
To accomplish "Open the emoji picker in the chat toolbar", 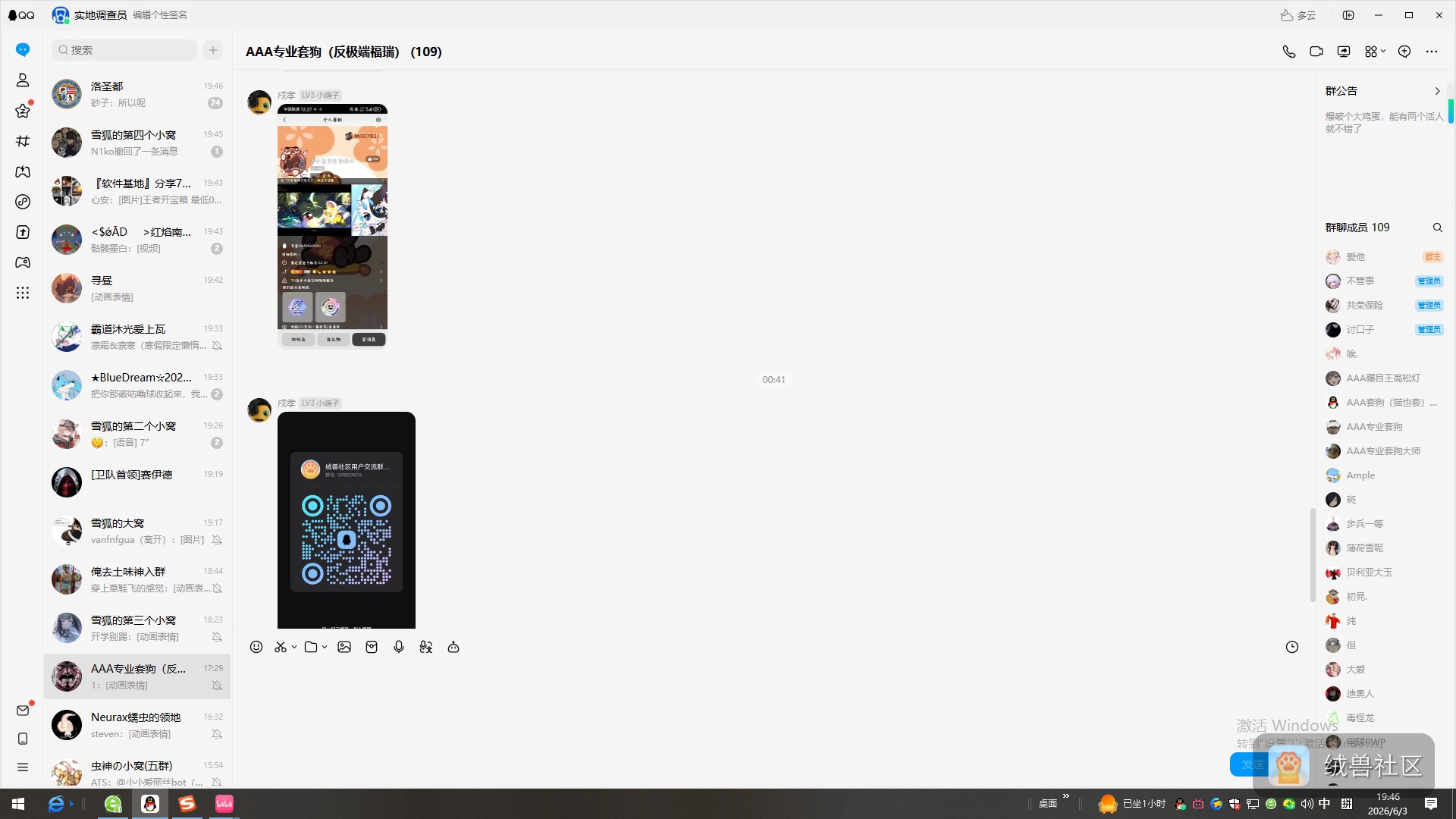I will (x=256, y=647).
